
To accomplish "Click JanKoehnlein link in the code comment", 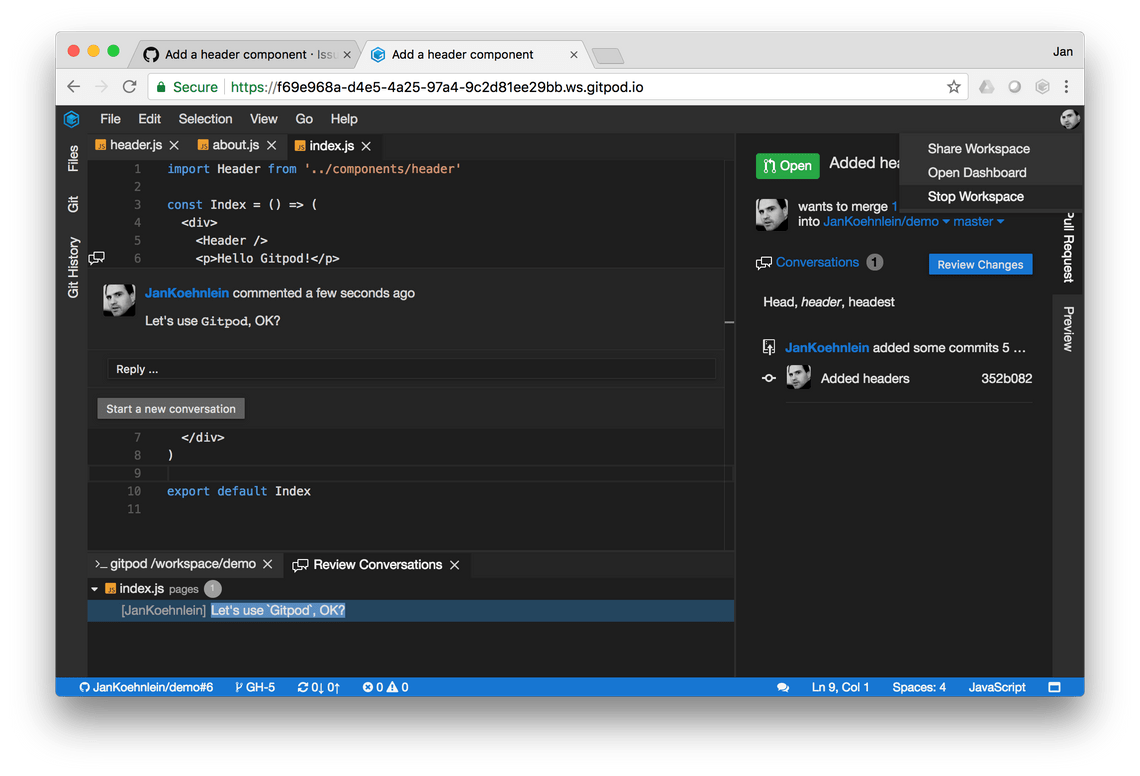I will pos(187,293).
